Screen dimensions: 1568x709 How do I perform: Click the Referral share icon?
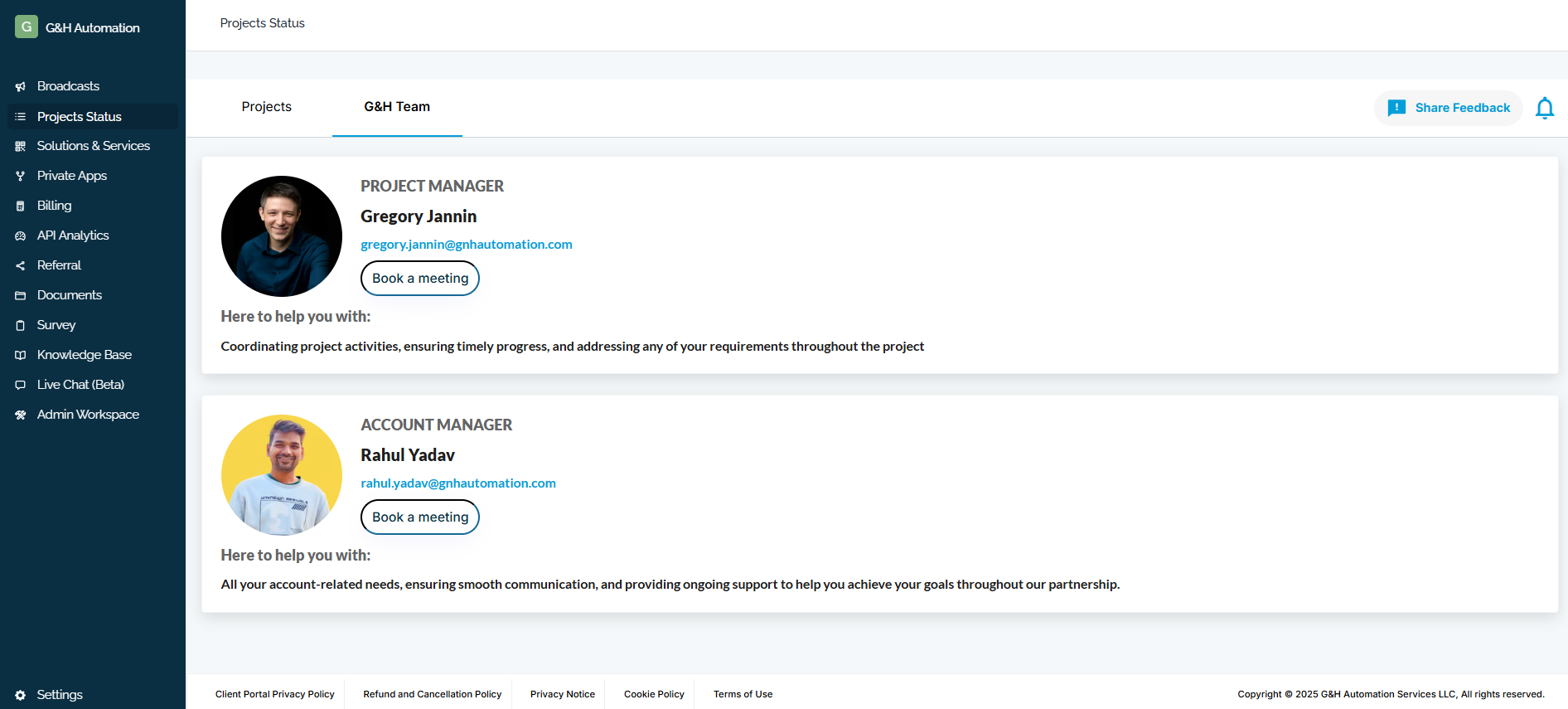tap(21, 266)
